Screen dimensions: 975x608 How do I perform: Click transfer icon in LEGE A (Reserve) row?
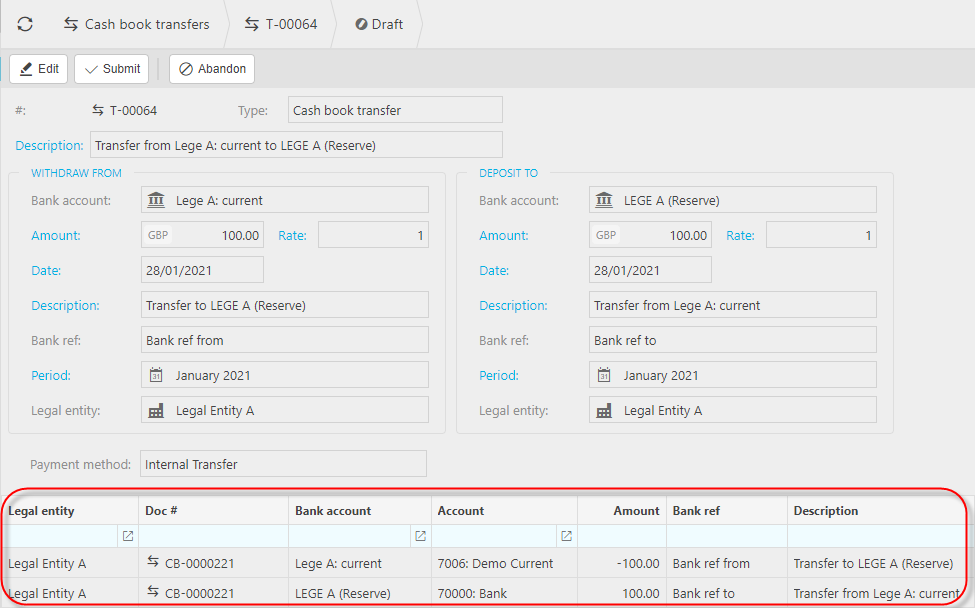click(x=152, y=592)
